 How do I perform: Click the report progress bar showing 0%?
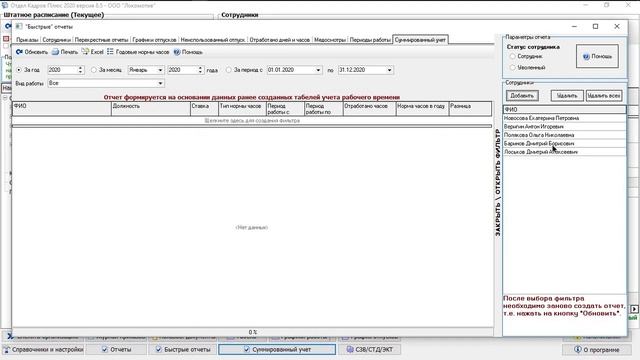[253, 332]
